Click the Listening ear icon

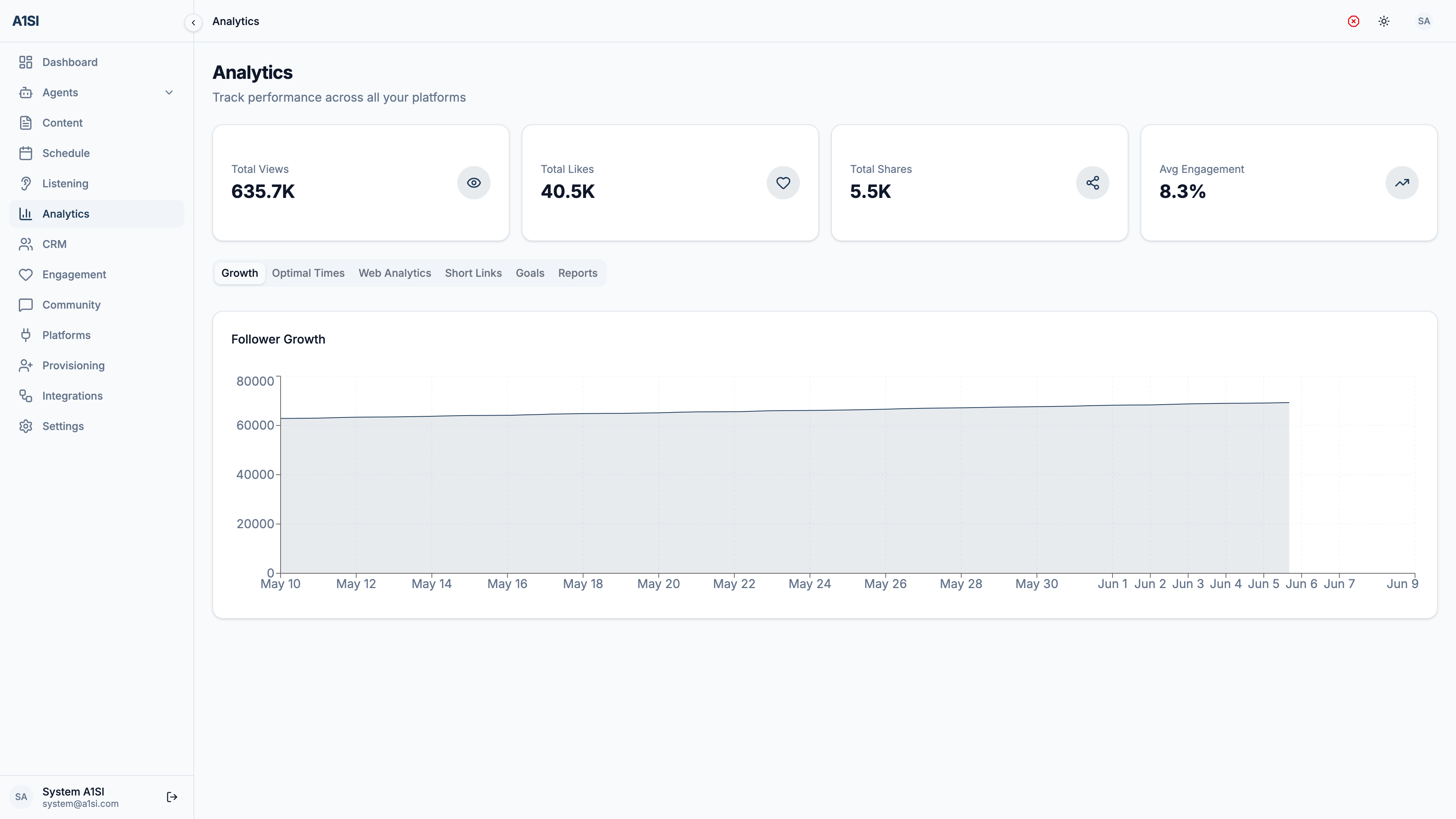click(25, 184)
